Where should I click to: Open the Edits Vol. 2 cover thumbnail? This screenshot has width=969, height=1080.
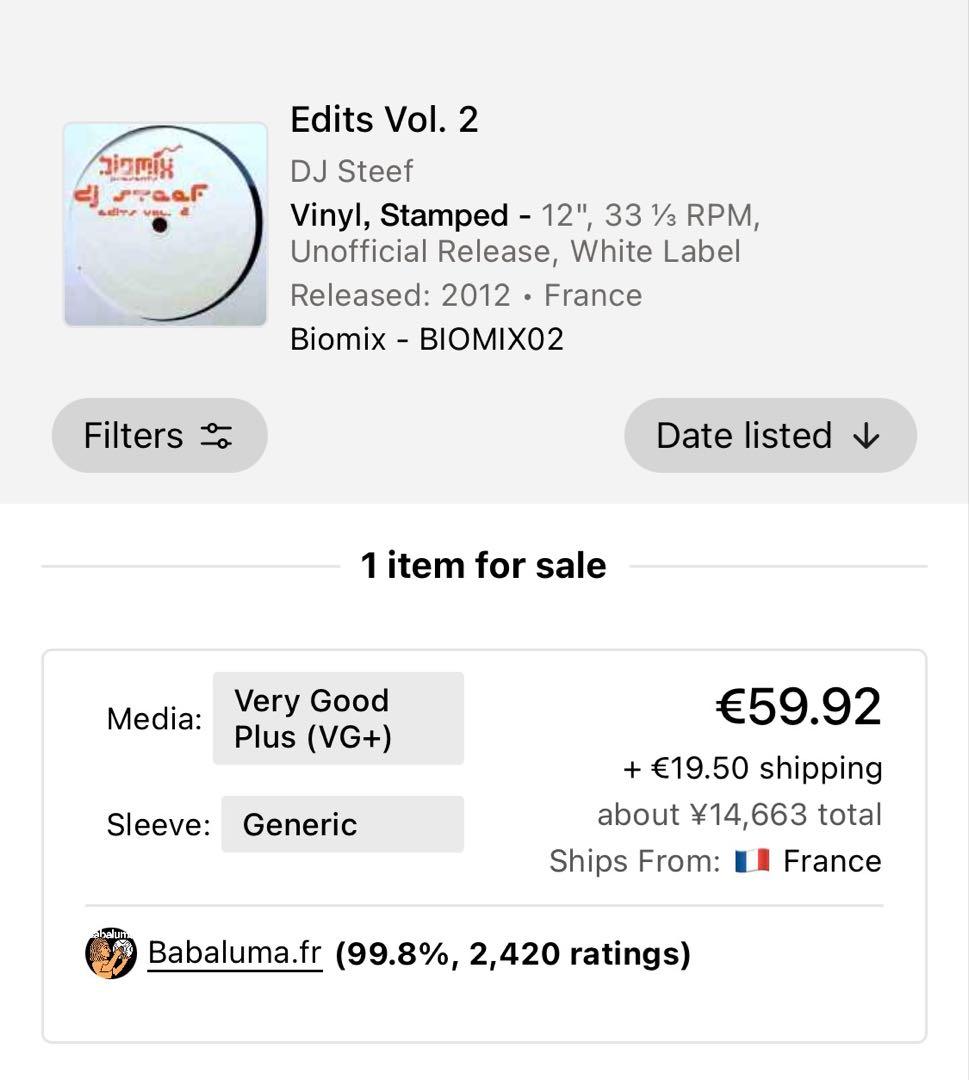165,224
